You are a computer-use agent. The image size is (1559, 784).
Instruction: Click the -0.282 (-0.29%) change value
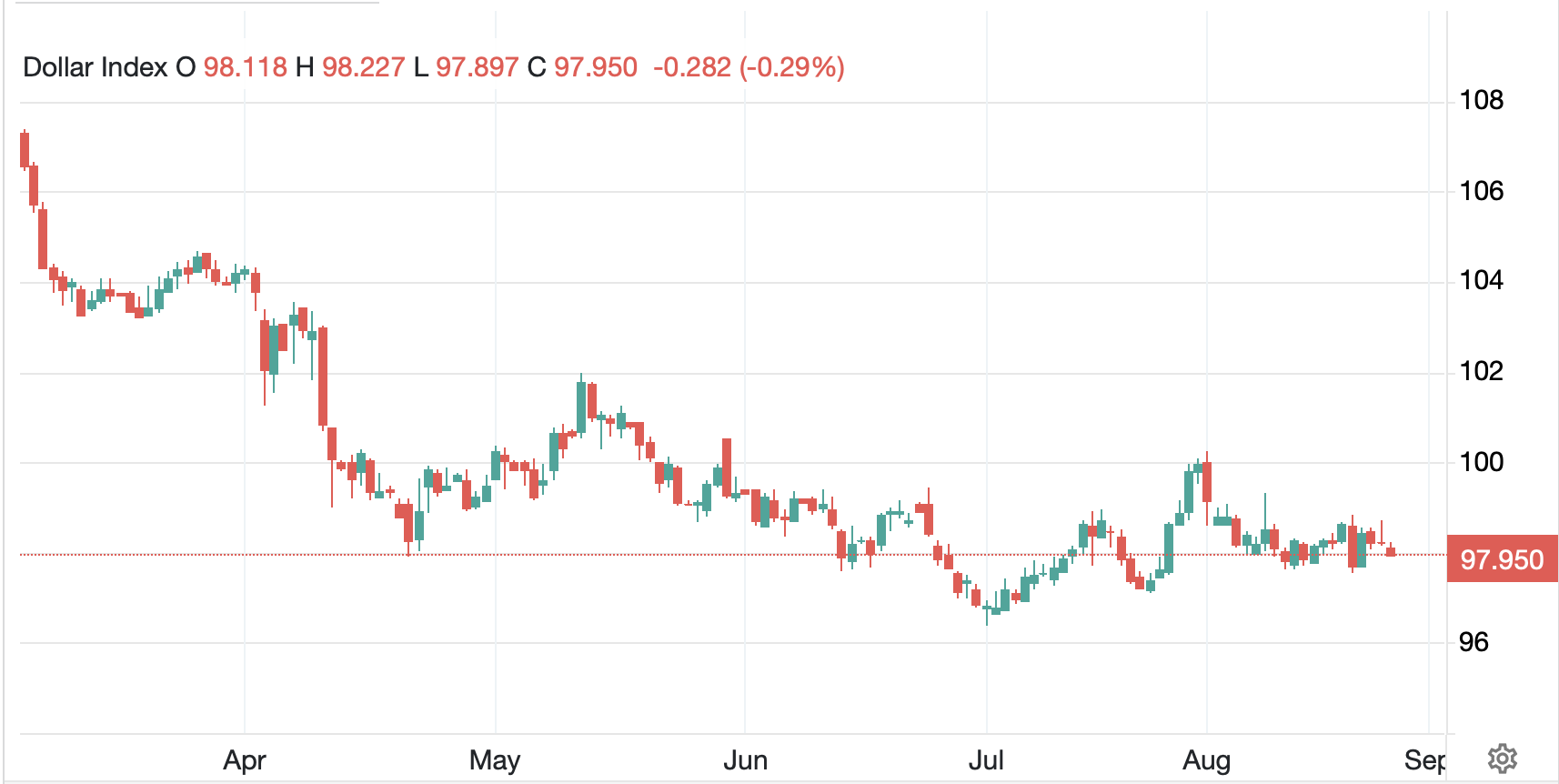point(749,67)
